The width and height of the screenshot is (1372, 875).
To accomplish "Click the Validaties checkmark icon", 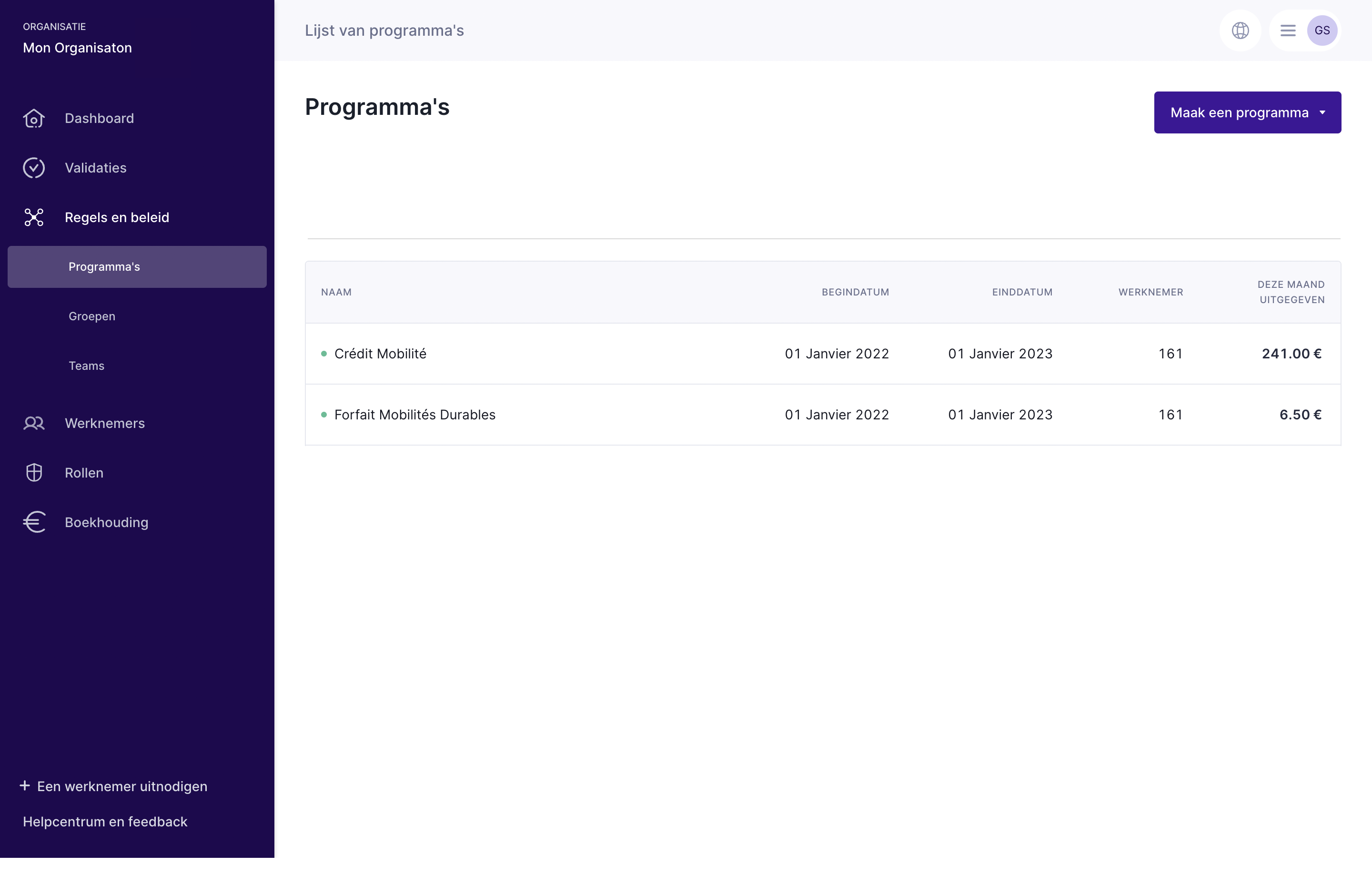I will 34,168.
